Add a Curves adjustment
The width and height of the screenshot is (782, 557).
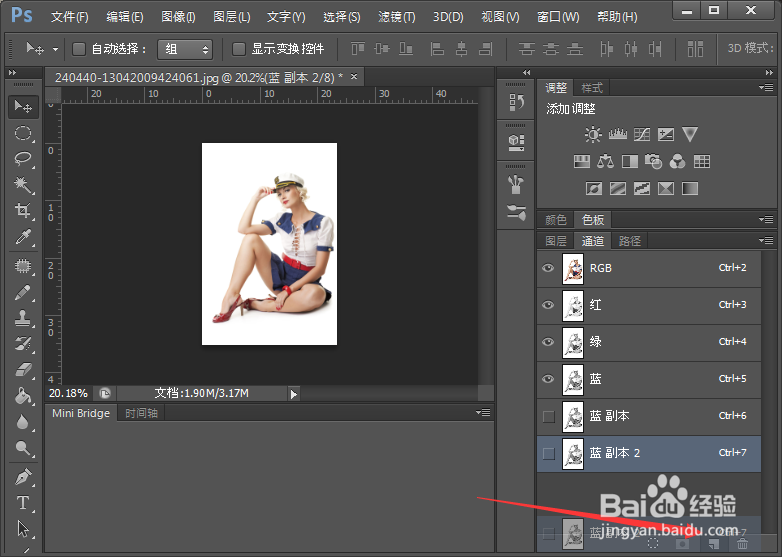[x=642, y=134]
